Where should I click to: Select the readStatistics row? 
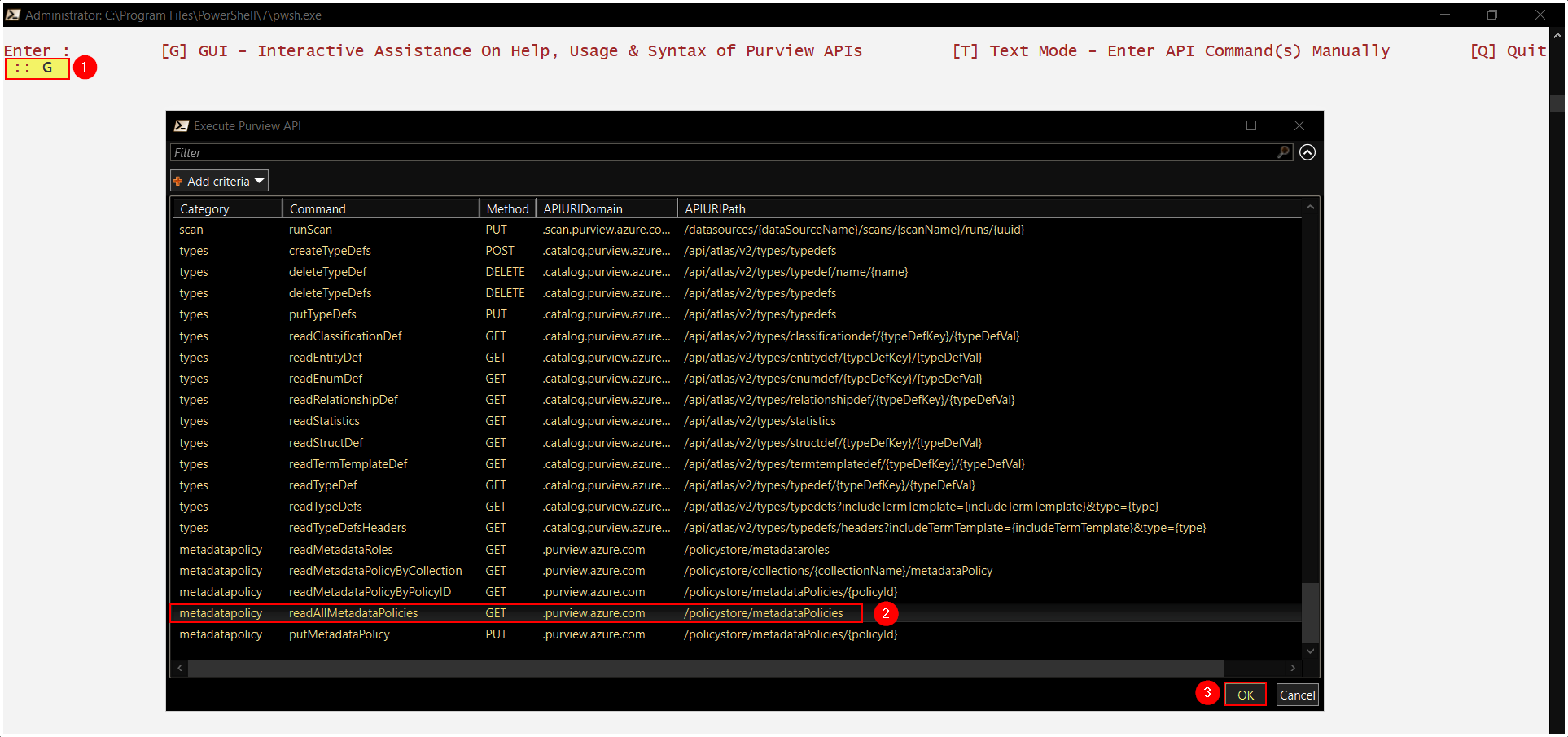(736, 421)
